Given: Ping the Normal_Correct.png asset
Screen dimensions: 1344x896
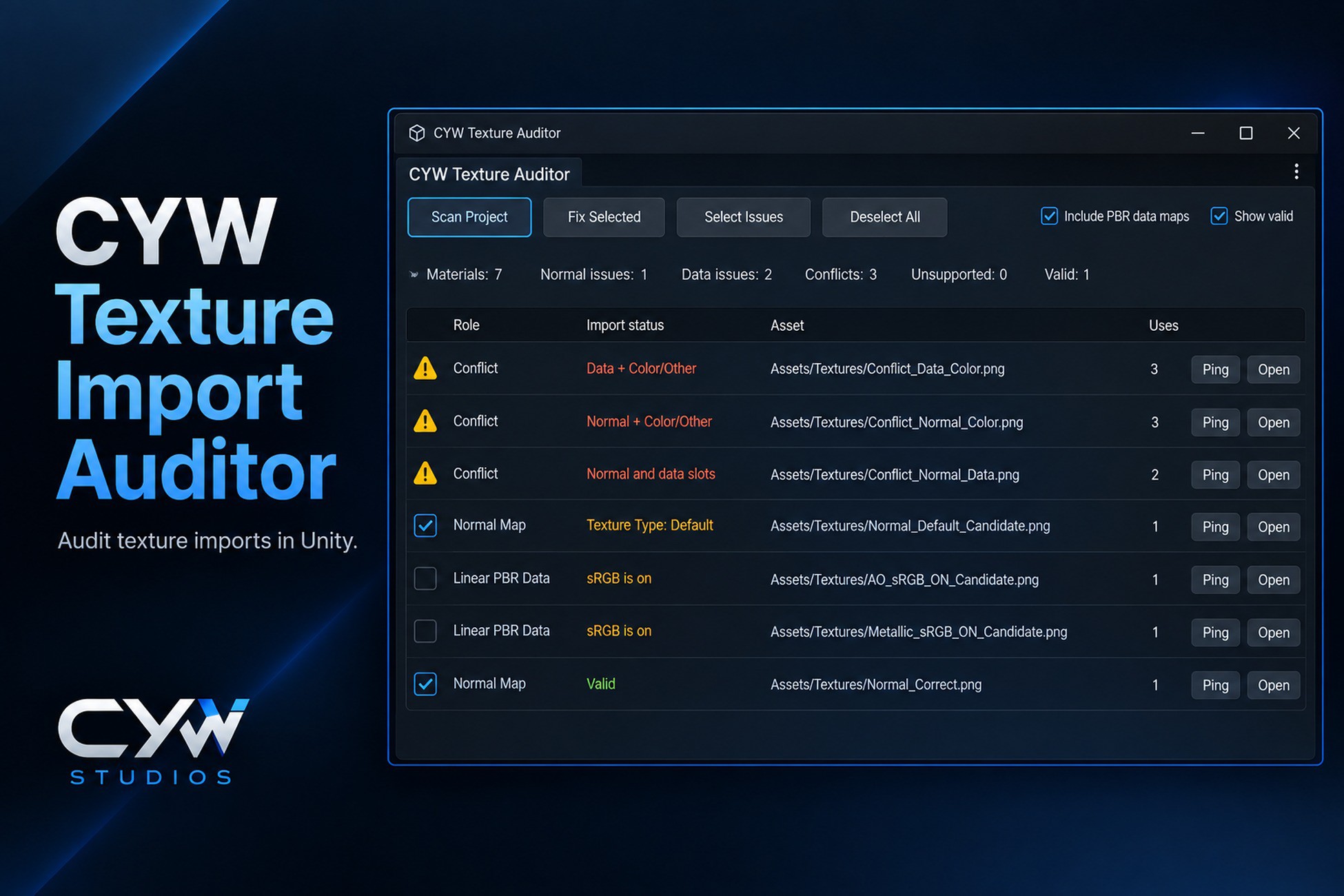Looking at the screenshot, I should tap(1215, 685).
